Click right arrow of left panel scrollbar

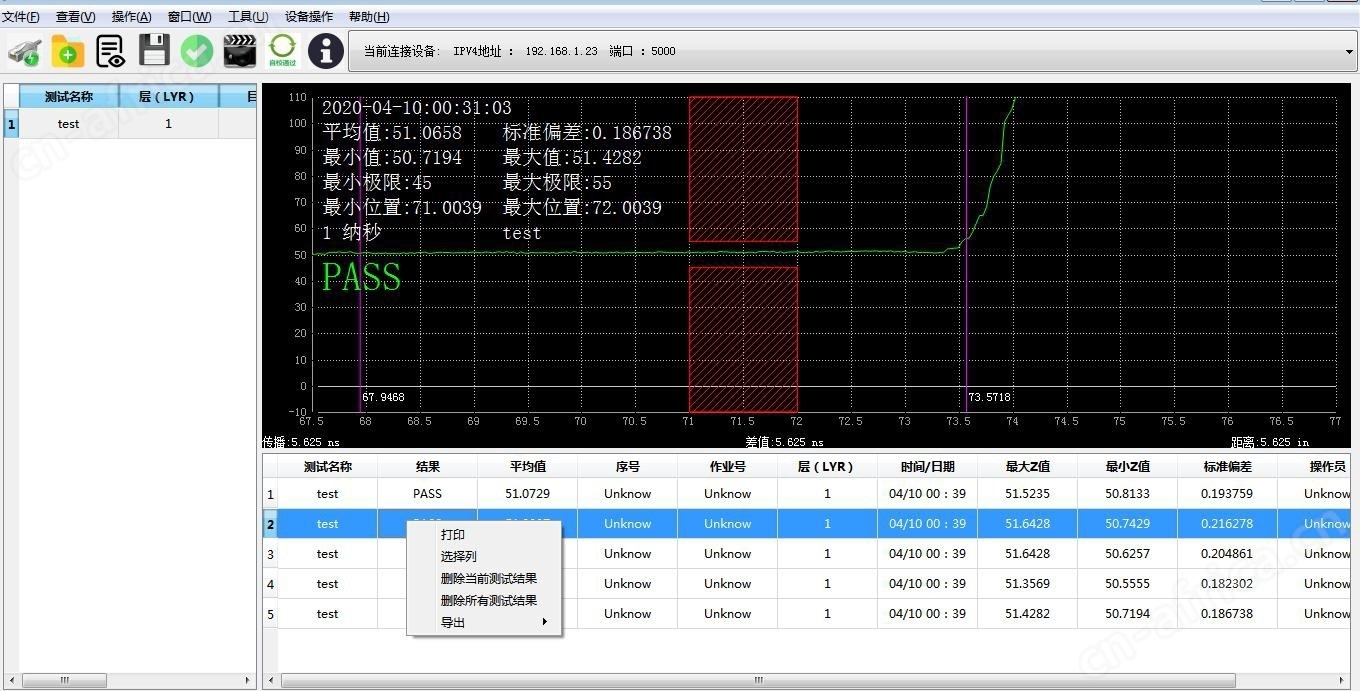click(249, 680)
